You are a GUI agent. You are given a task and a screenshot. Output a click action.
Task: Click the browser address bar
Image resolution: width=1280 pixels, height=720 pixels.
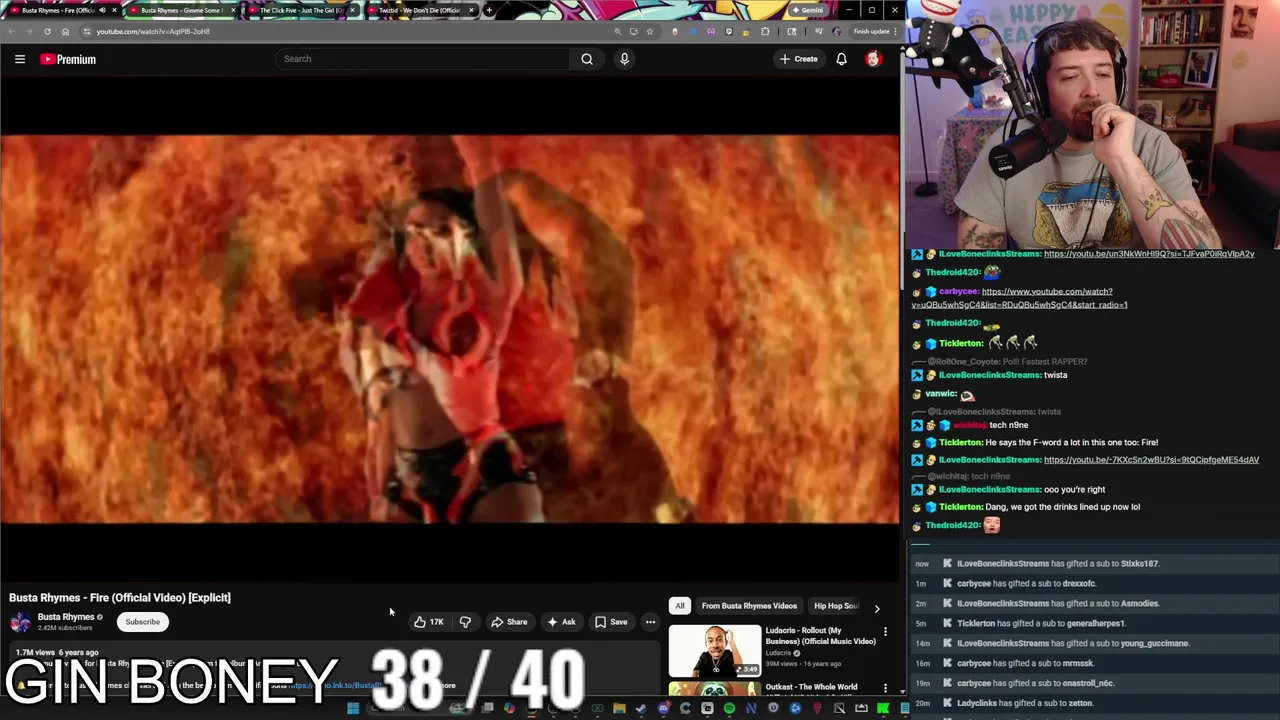coord(350,31)
